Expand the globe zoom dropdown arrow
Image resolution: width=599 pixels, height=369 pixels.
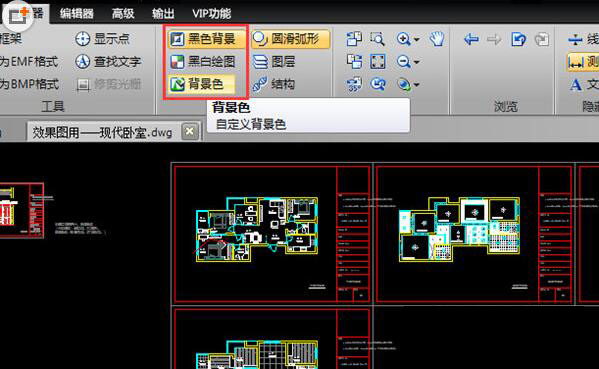click(417, 85)
